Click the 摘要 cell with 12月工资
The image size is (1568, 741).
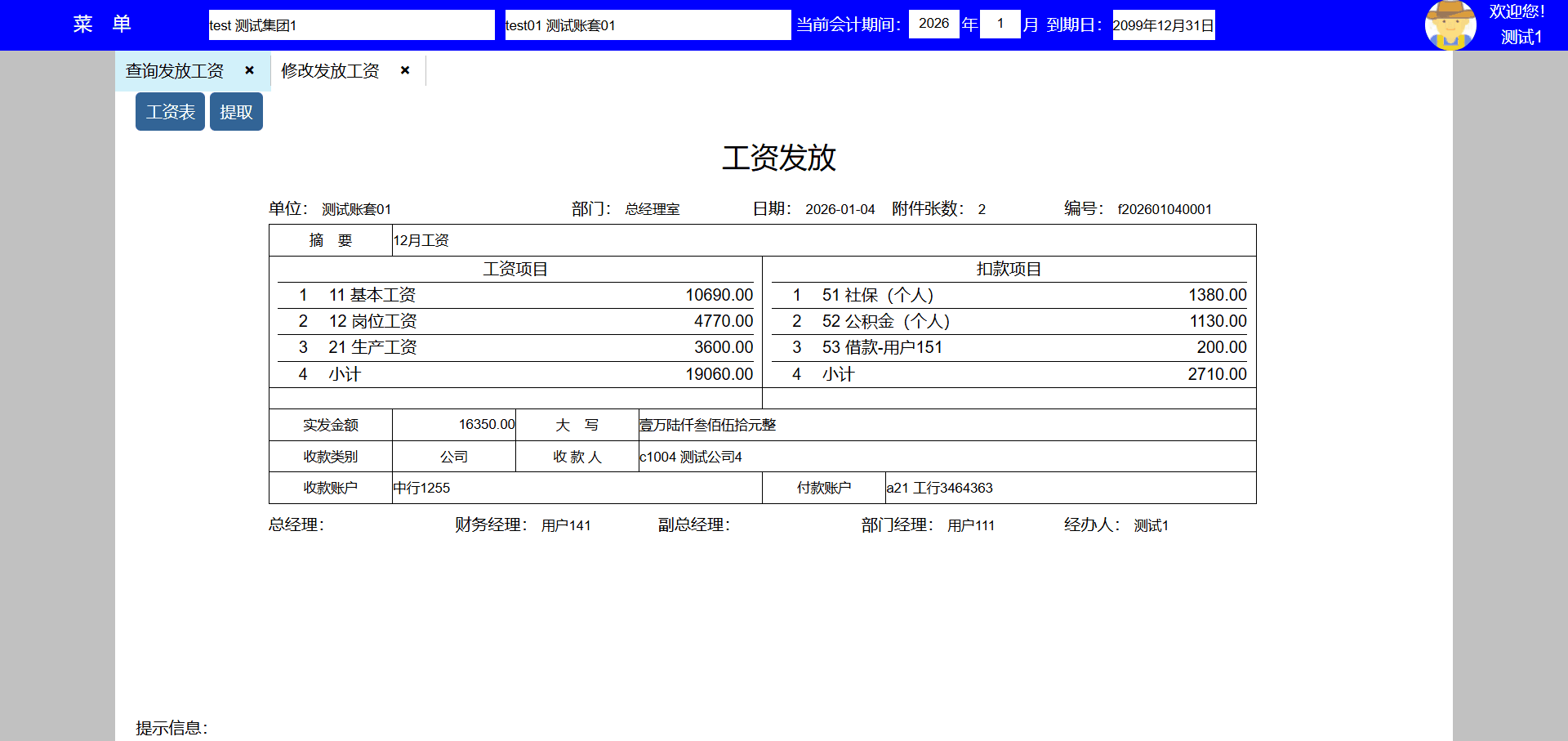click(x=823, y=240)
